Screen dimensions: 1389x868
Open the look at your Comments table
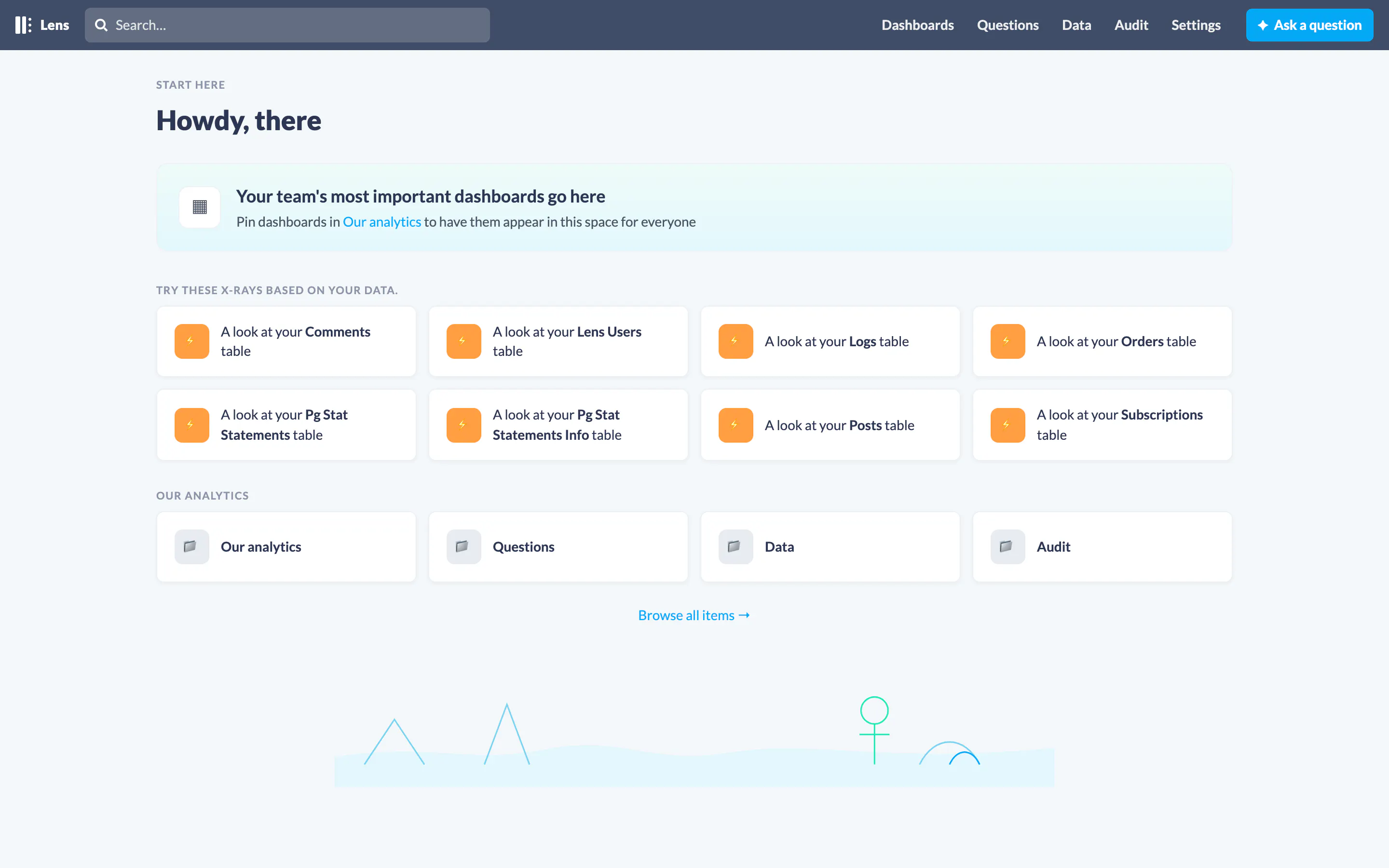(x=286, y=341)
